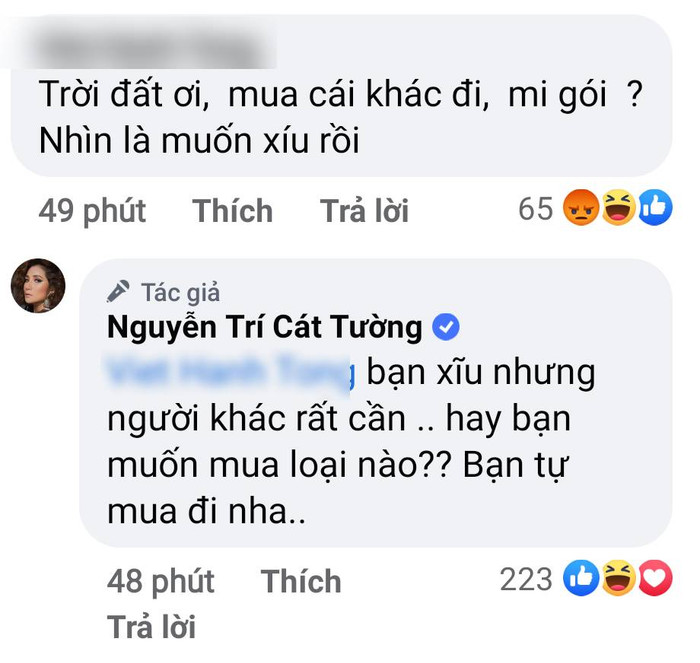
Task: Click the laughing reaction icon on author reply
Action: coord(619,578)
